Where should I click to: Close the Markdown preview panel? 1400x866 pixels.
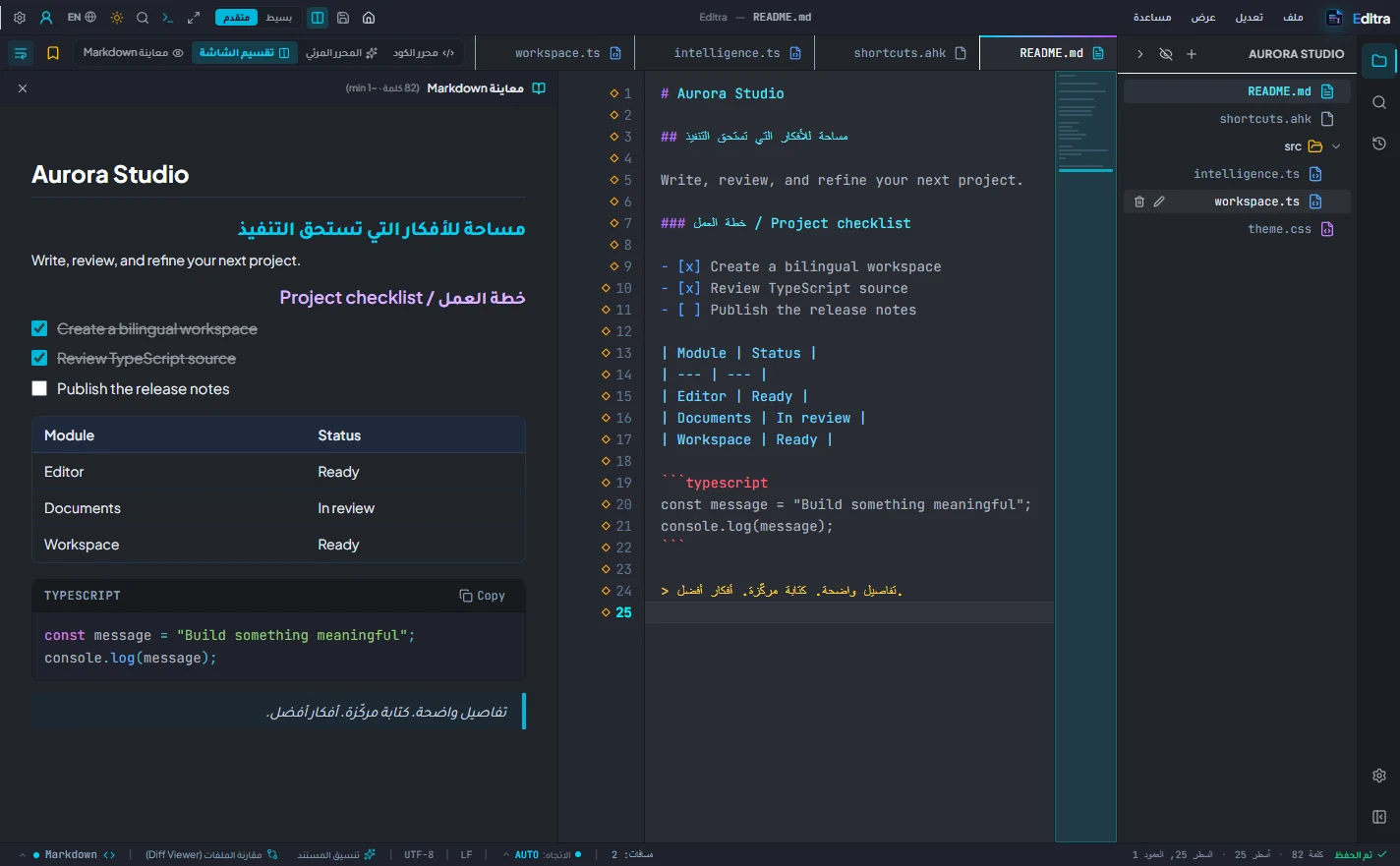point(23,88)
